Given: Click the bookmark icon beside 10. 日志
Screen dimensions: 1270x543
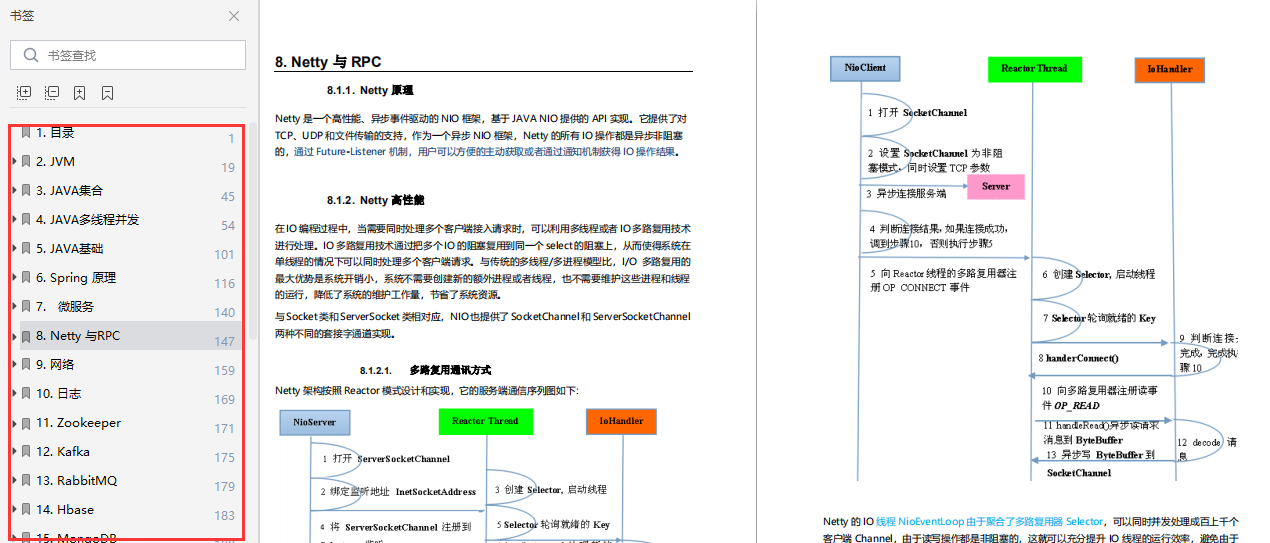Looking at the screenshot, I should pyautogui.click(x=26, y=394).
